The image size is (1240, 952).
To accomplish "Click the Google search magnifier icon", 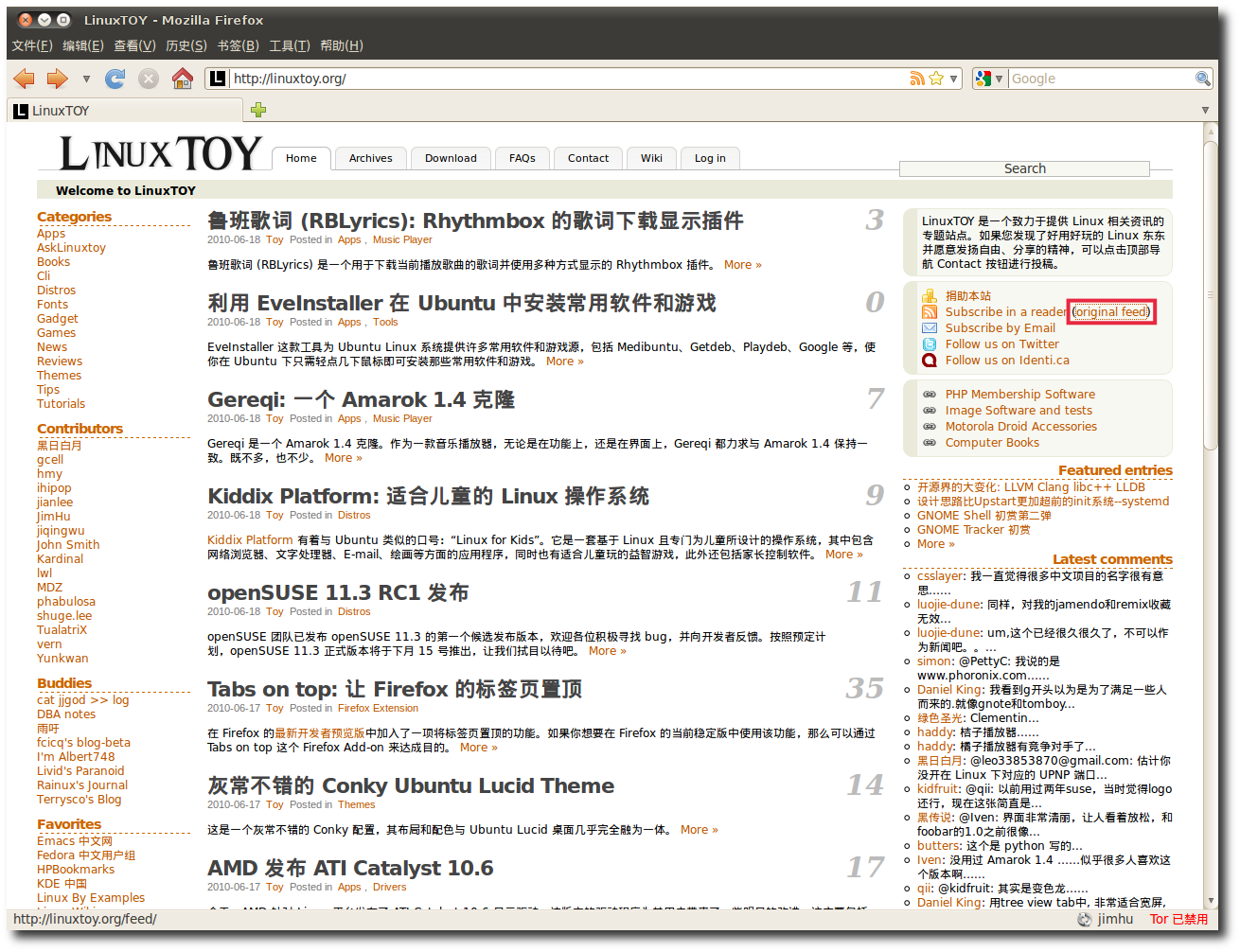I will [1202, 79].
